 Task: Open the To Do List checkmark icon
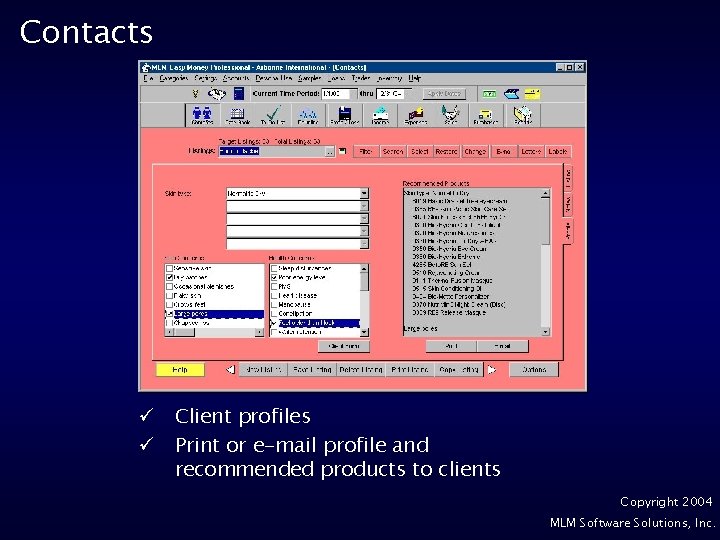273,115
